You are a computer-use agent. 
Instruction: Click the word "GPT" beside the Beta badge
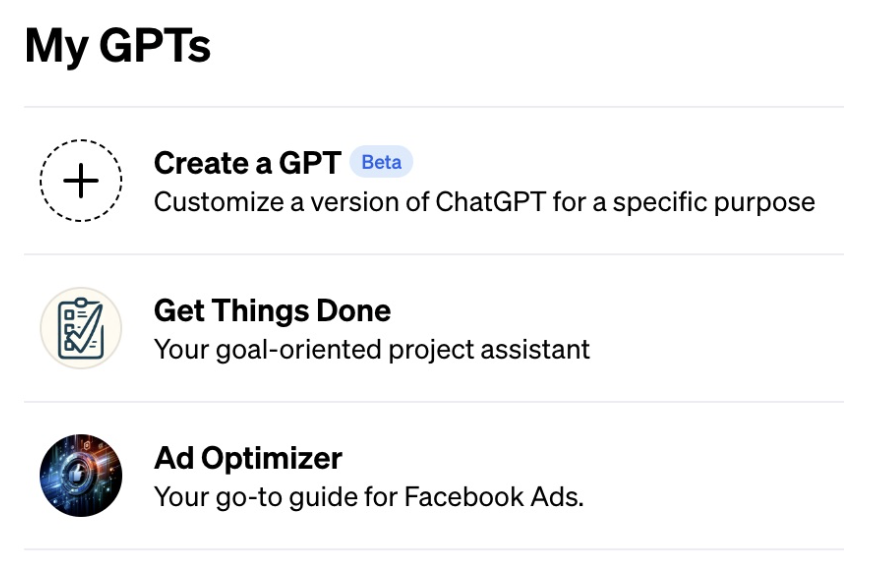[x=311, y=163]
